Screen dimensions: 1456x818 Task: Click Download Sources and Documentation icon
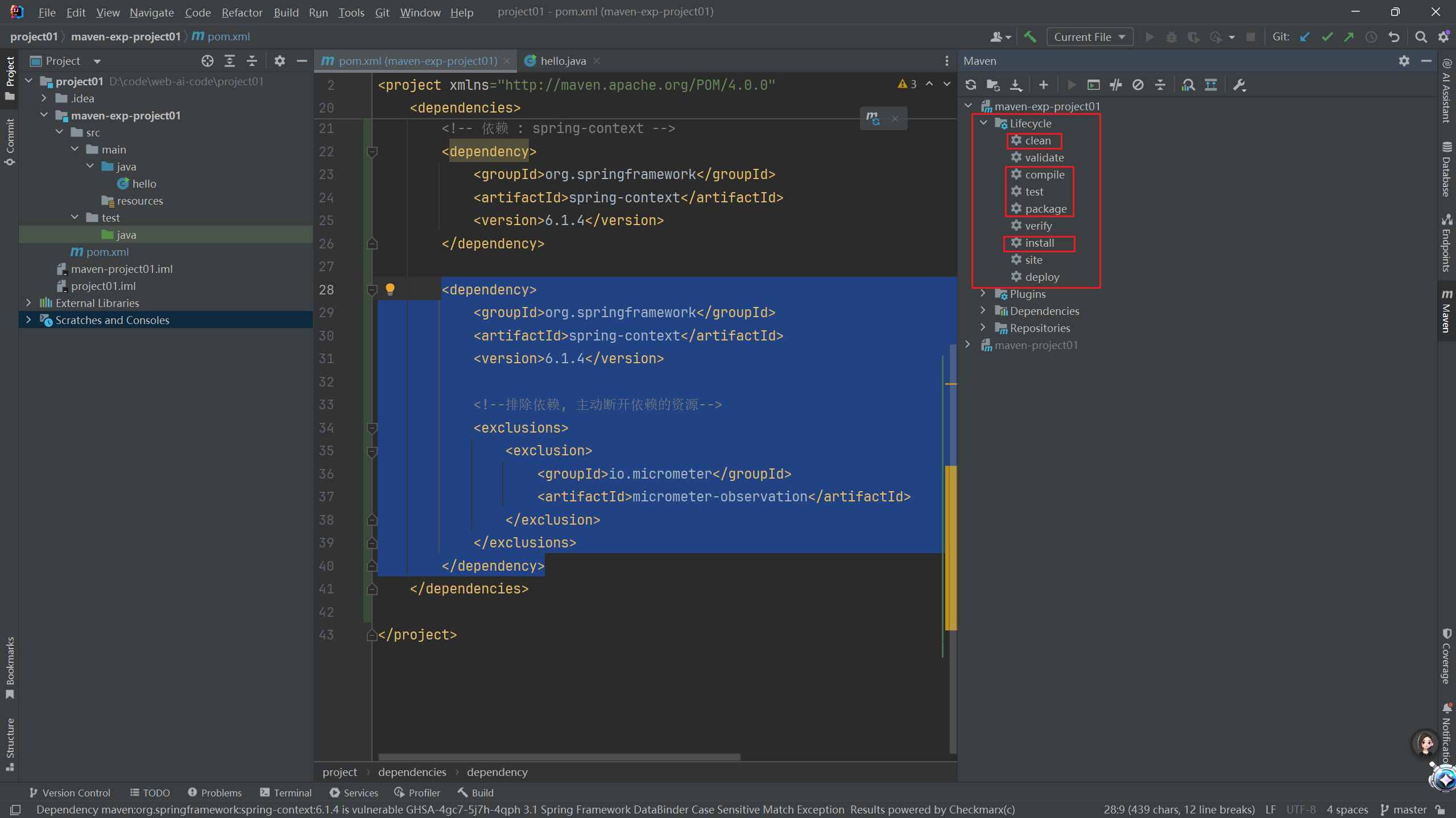[1016, 85]
